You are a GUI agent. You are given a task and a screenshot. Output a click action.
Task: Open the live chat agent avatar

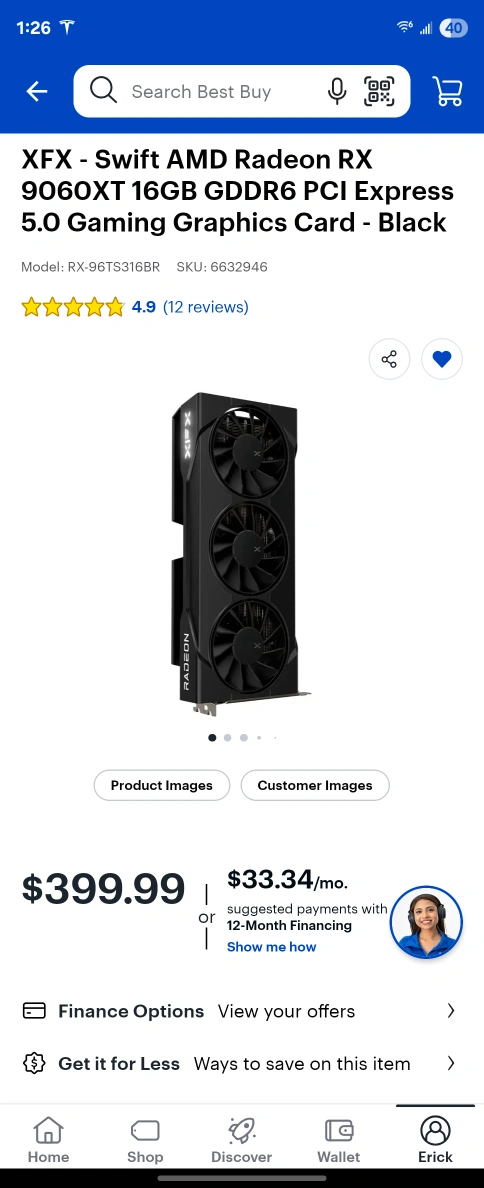point(426,922)
